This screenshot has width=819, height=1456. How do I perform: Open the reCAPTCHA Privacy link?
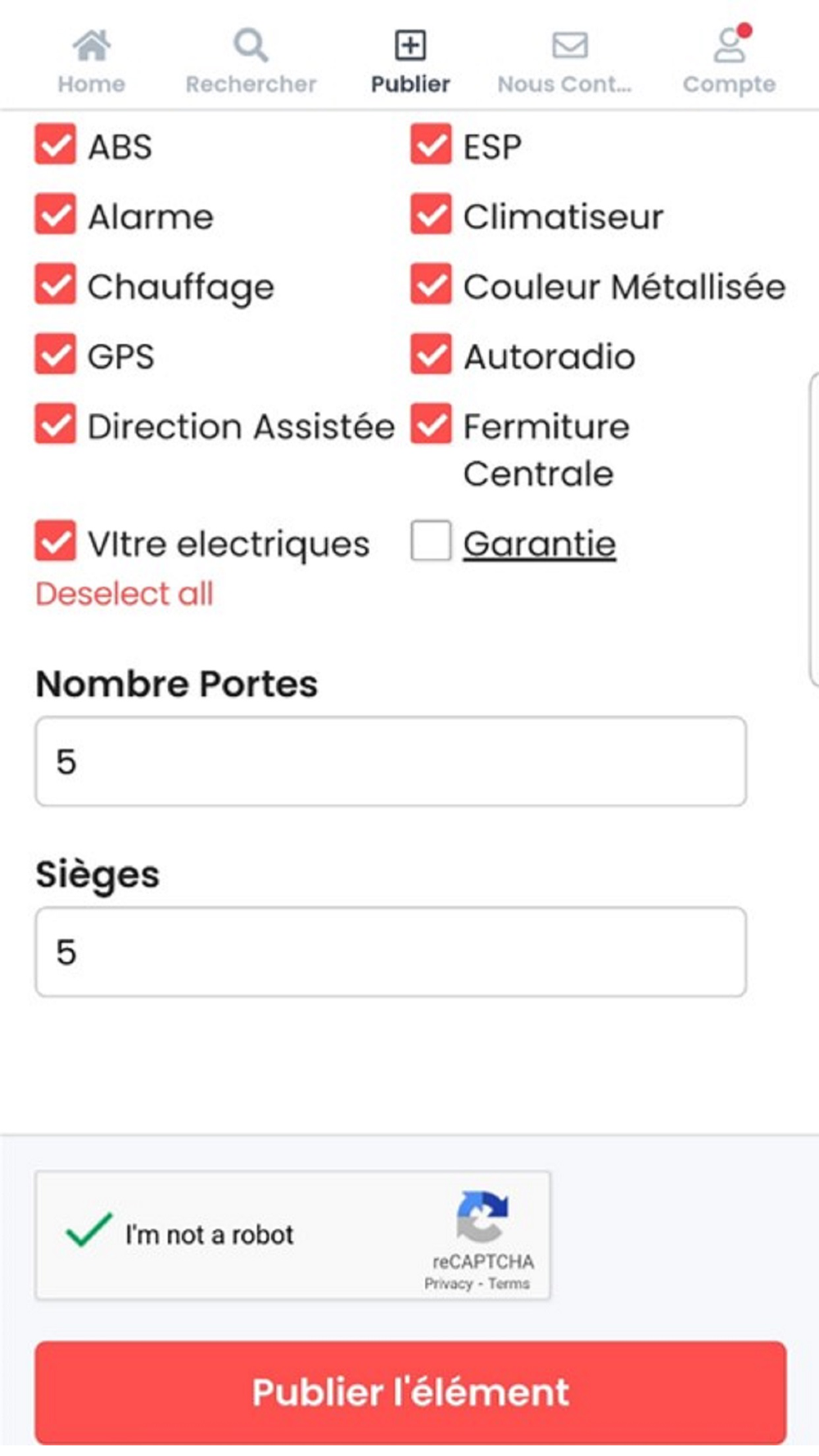coord(449,1284)
